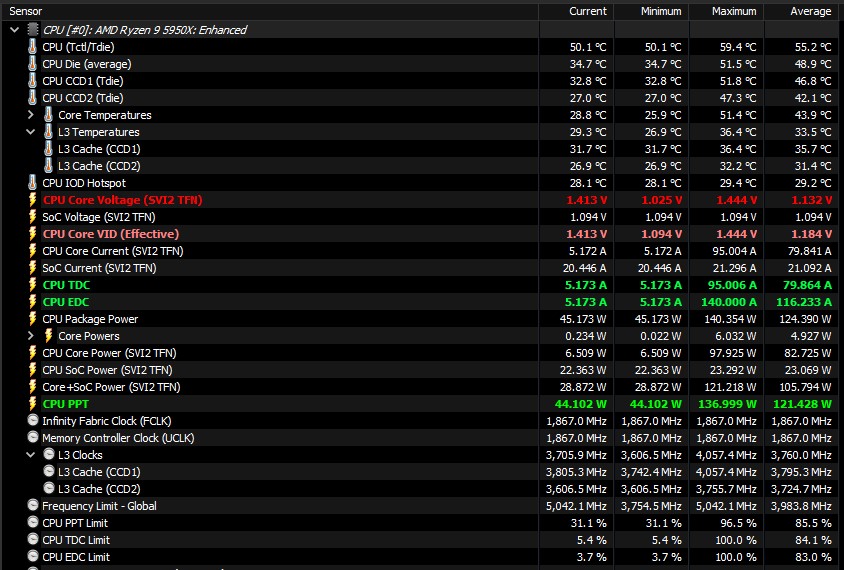Click the lightning icon for CPU TDC
The width and height of the screenshot is (844, 570).
click(x=32, y=285)
